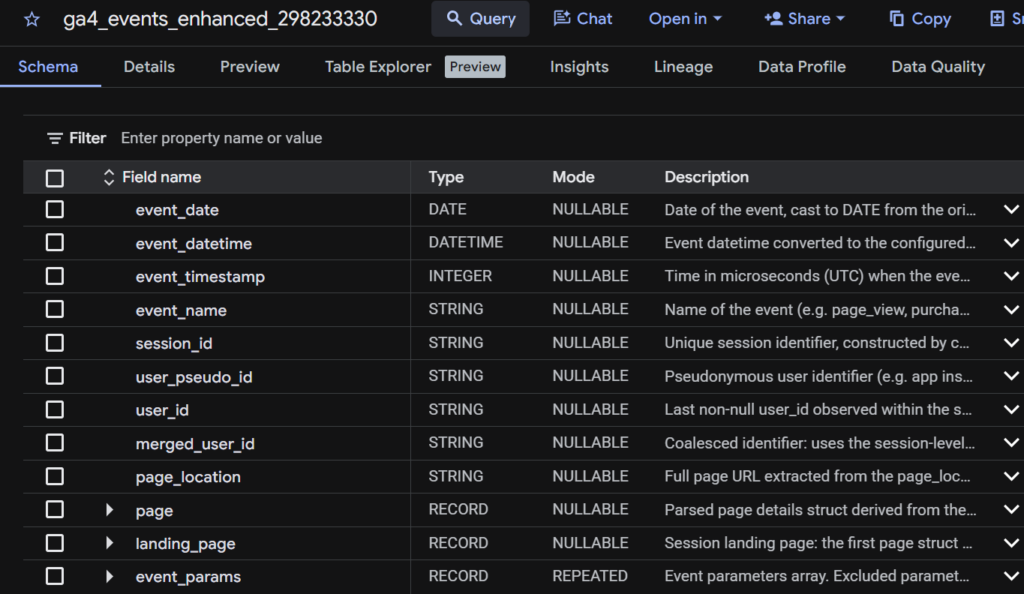Open the Data Quality tab

(x=938, y=67)
